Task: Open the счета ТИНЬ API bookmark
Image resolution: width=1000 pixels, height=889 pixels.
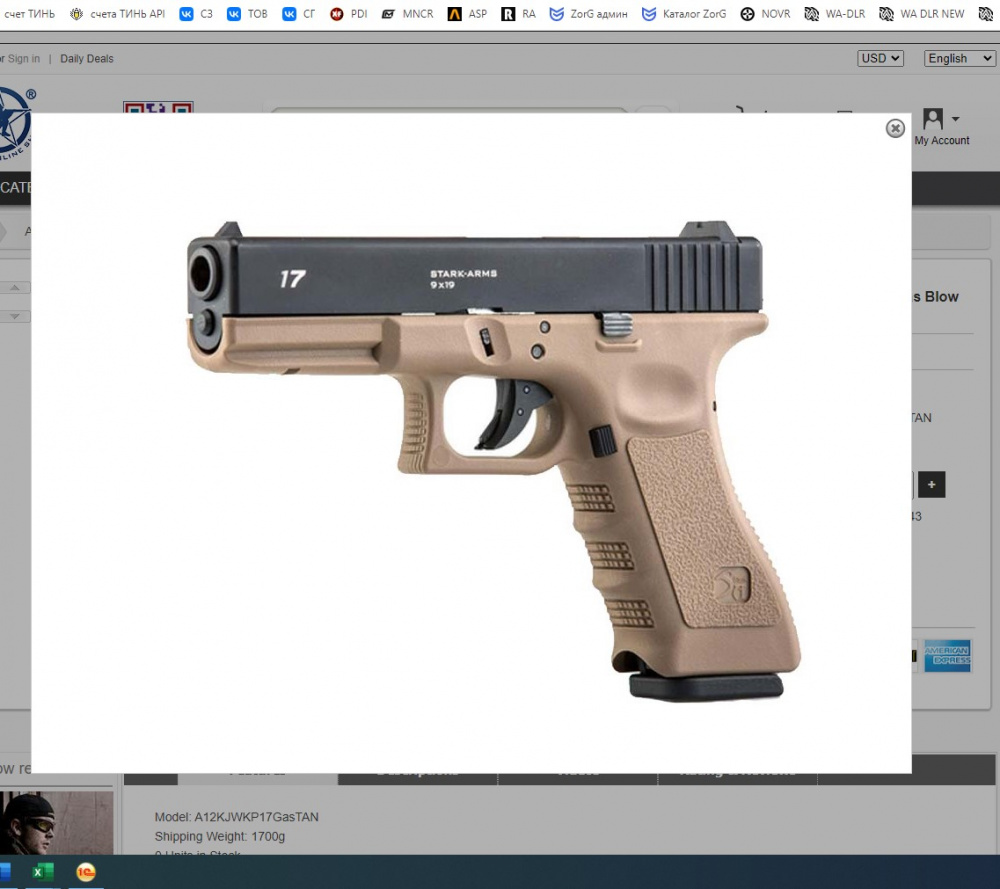Action: pyautogui.click(x=117, y=14)
